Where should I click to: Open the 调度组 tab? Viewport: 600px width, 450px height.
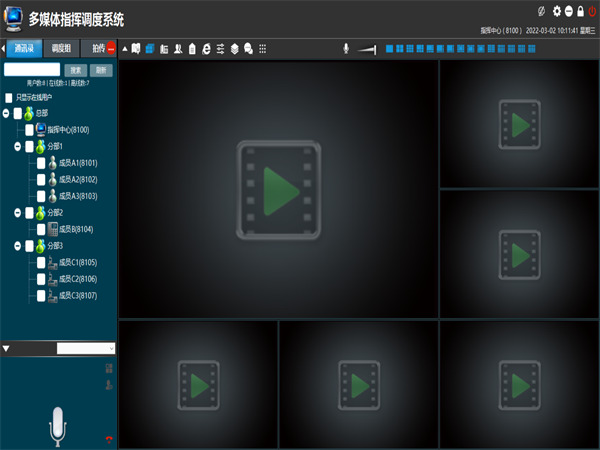tap(63, 48)
